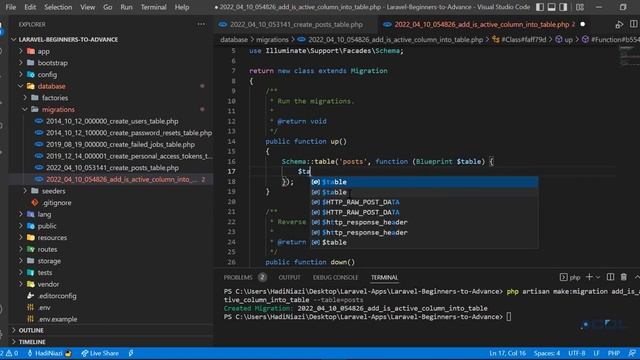The width and height of the screenshot is (640, 360).
Task: Open the Terminal menu
Action: click(153, 7)
